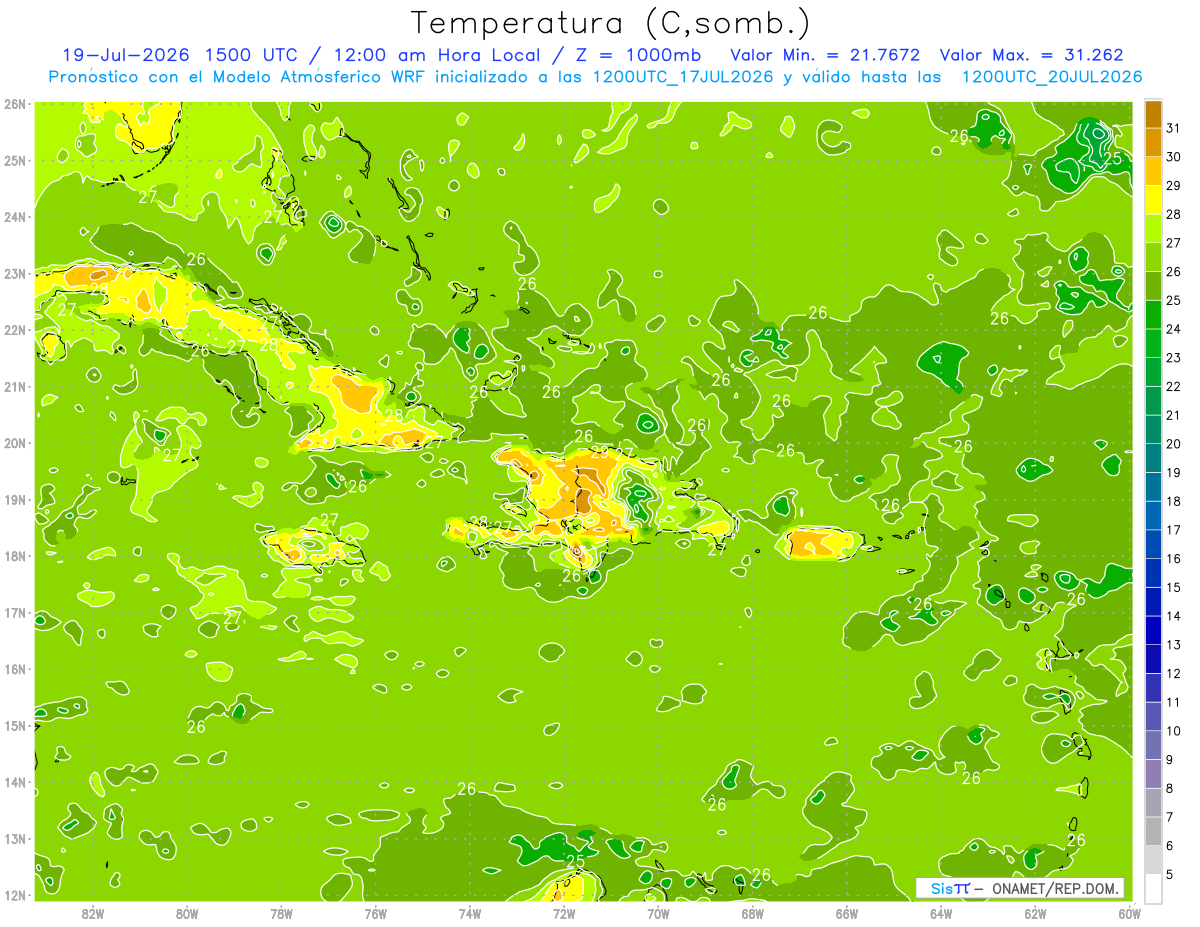Click the '1200UTC_17JUL2026' initialization time text

click(x=683, y=77)
